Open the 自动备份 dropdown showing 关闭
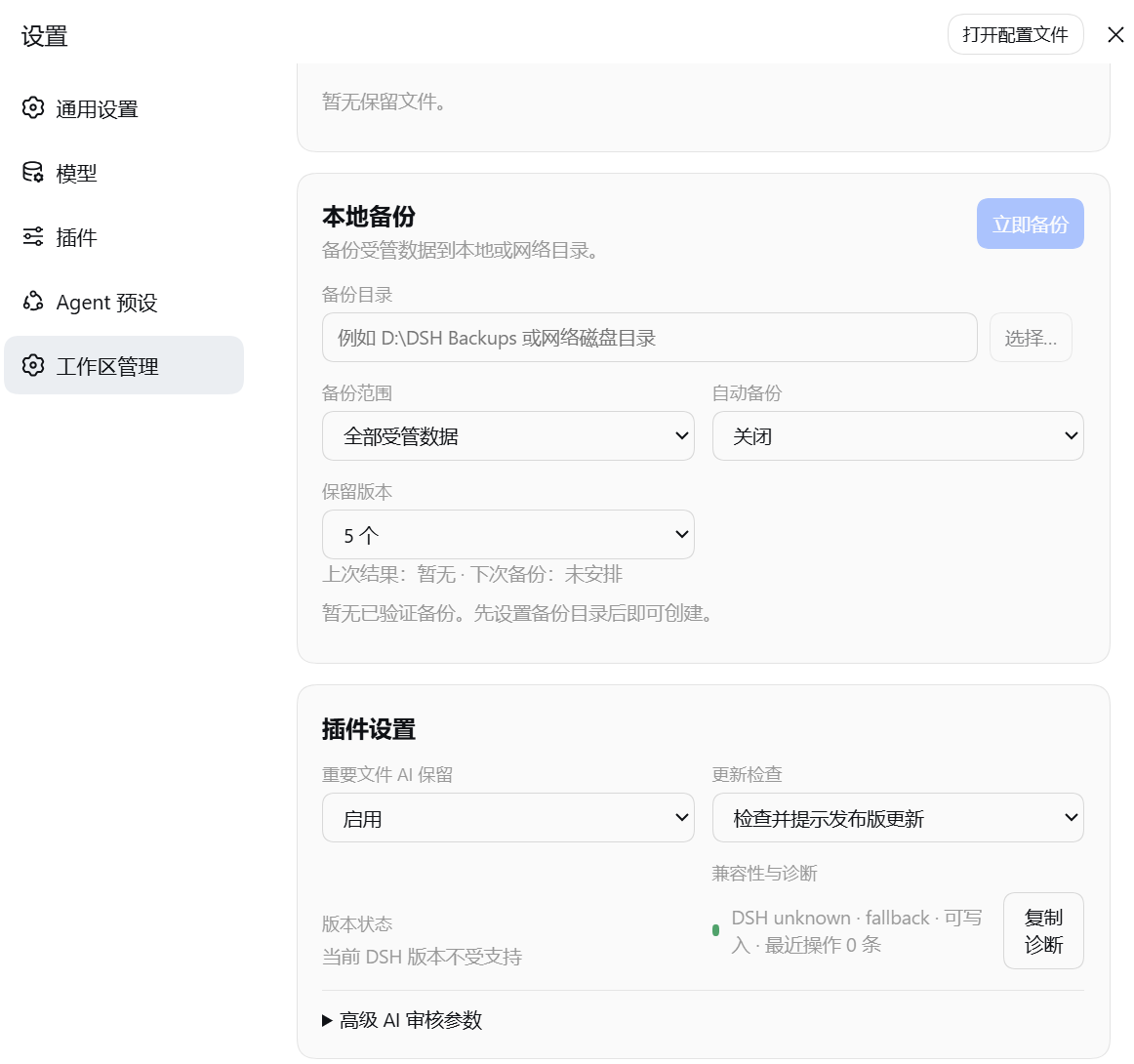1134x1064 pixels. [898, 436]
